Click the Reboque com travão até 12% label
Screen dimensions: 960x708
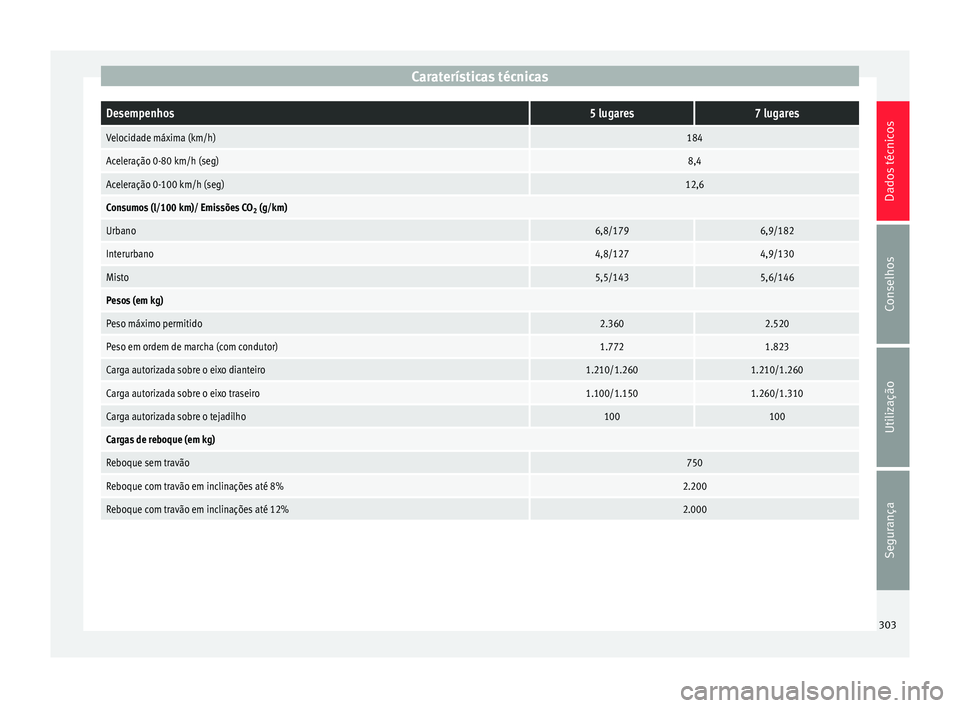click(197, 510)
